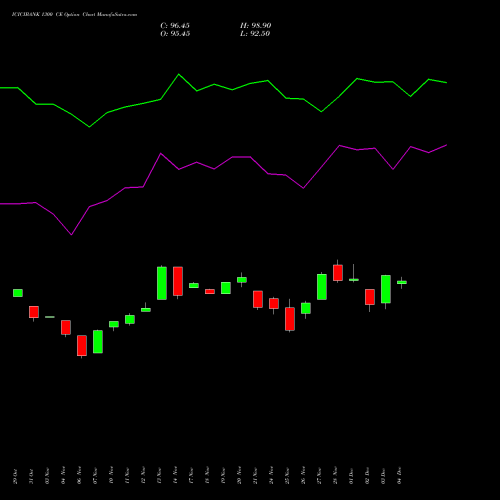Click the 28 Nov date label
The image size is (500, 500).
click(x=335, y=475)
